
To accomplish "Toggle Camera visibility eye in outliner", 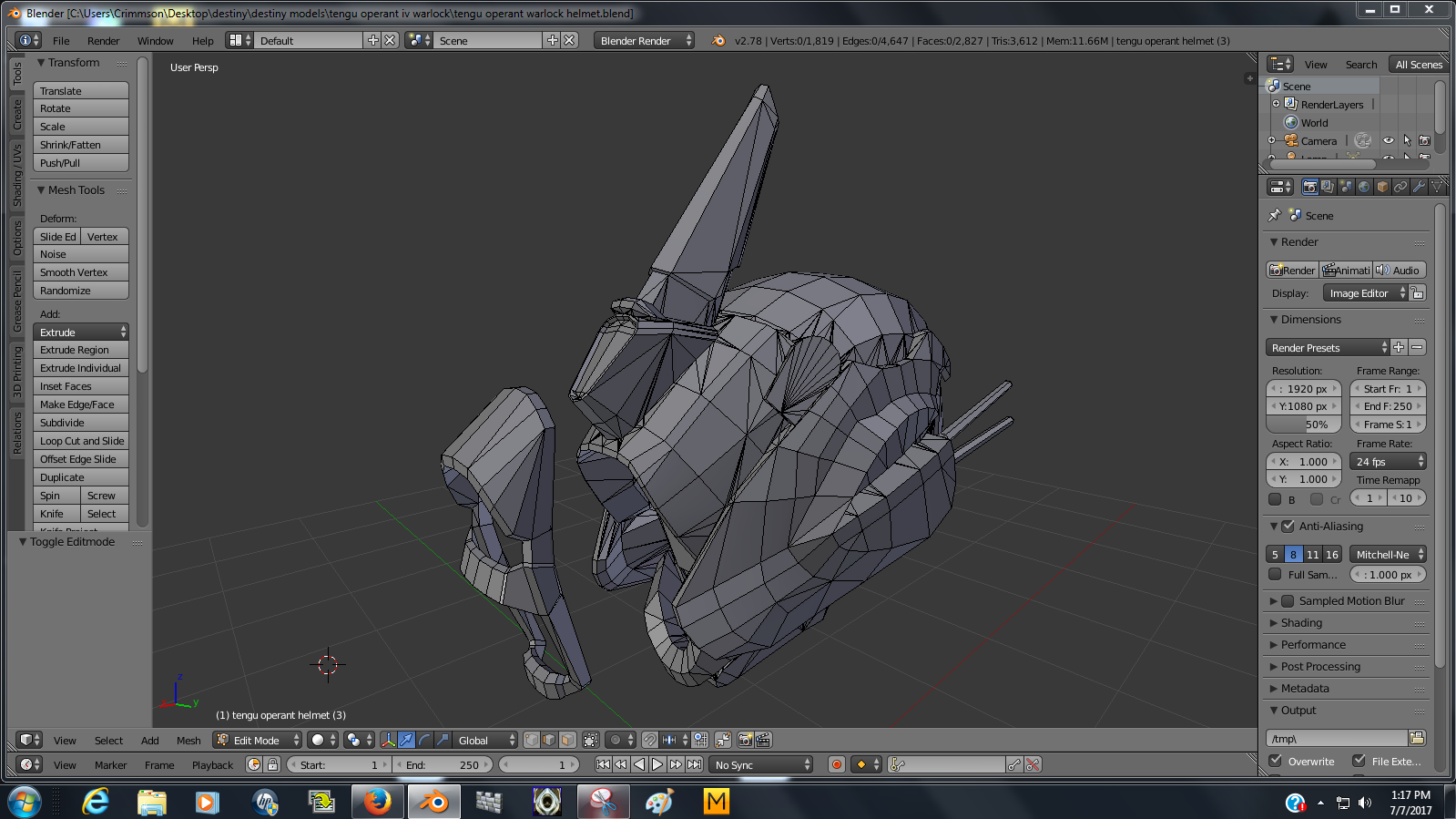I will 1388,141.
